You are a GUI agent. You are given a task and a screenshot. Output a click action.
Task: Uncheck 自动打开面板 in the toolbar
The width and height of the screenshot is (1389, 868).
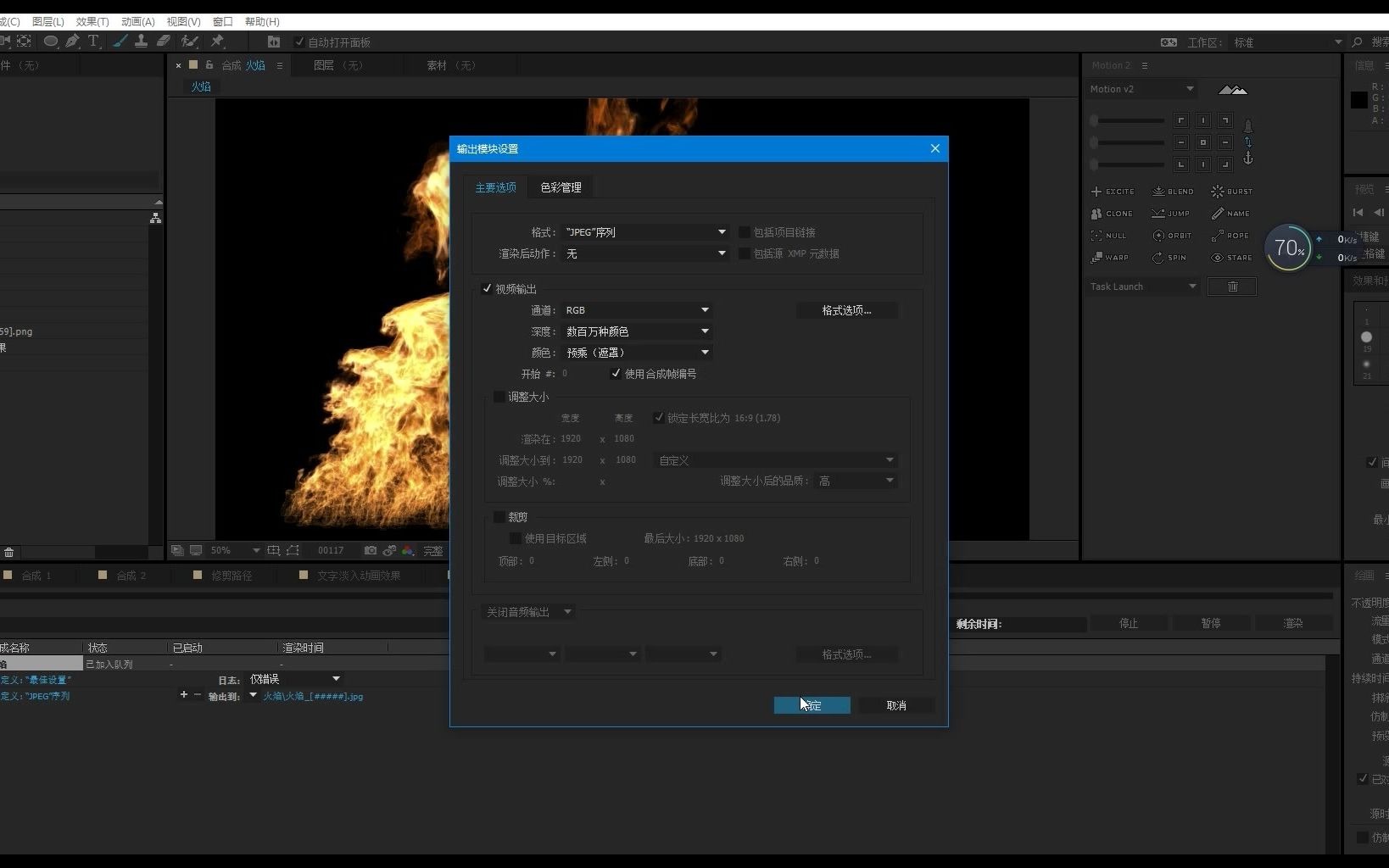[x=299, y=42]
